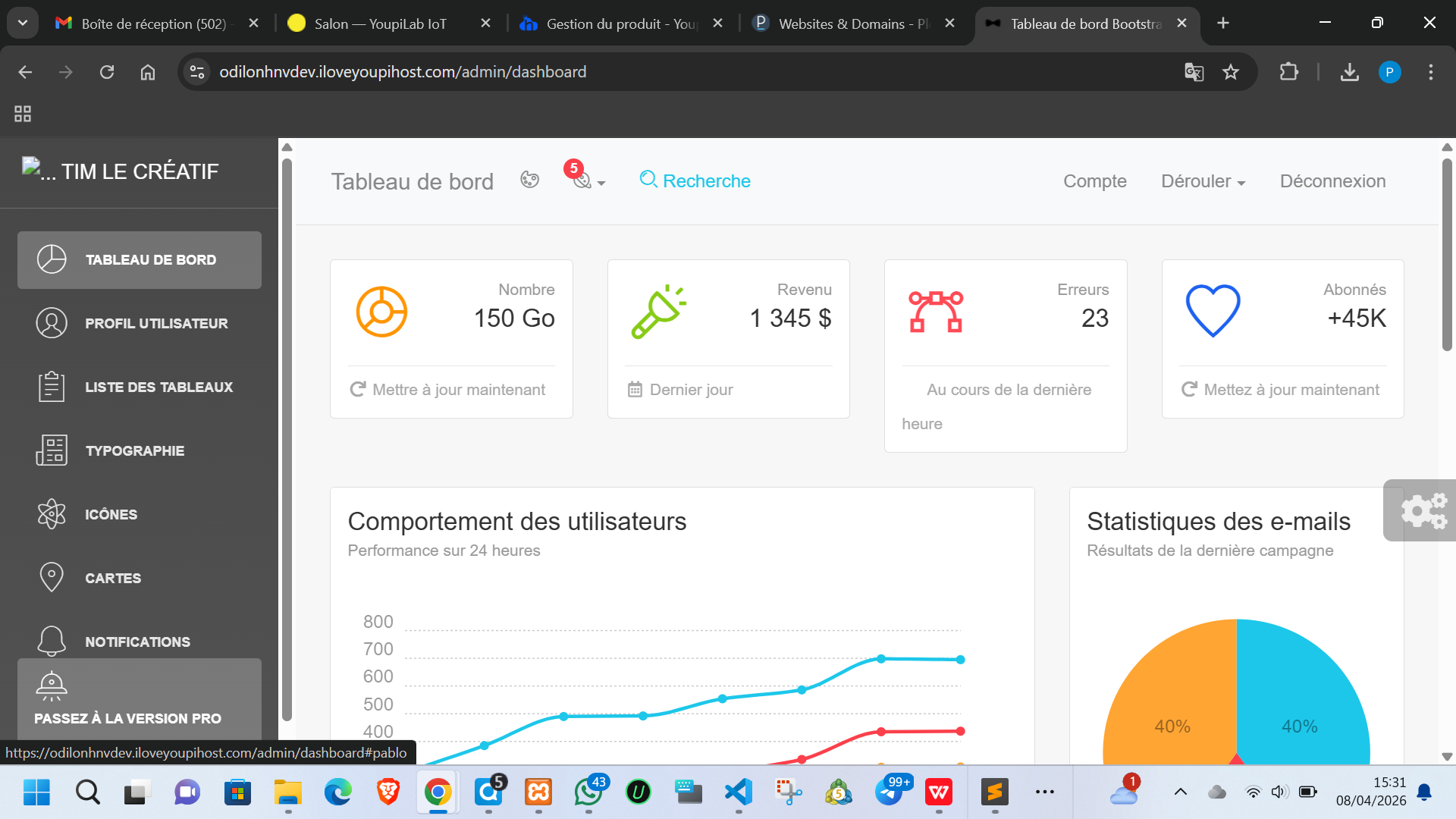The height and width of the screenshot is (819, 1456).
Task: Expand the Dérouler dropdown menu
Action: point(1203,181)
